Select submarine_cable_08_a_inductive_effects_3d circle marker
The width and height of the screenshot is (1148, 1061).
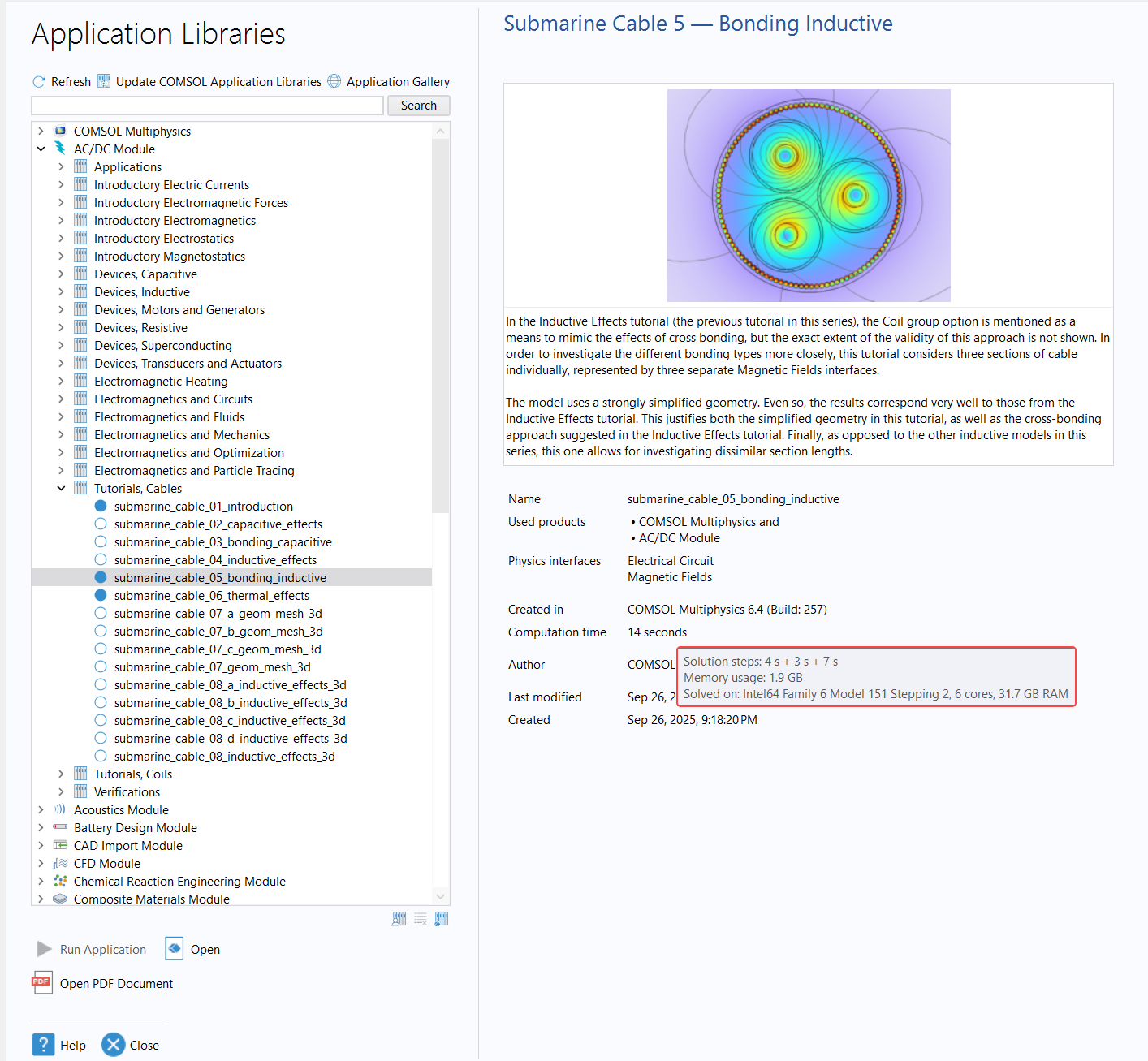pos(101,684)
